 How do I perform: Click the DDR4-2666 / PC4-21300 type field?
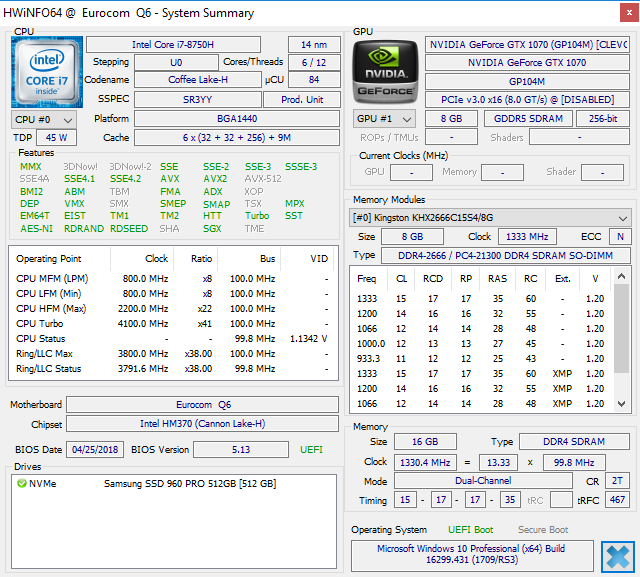[x=506, y=255]
